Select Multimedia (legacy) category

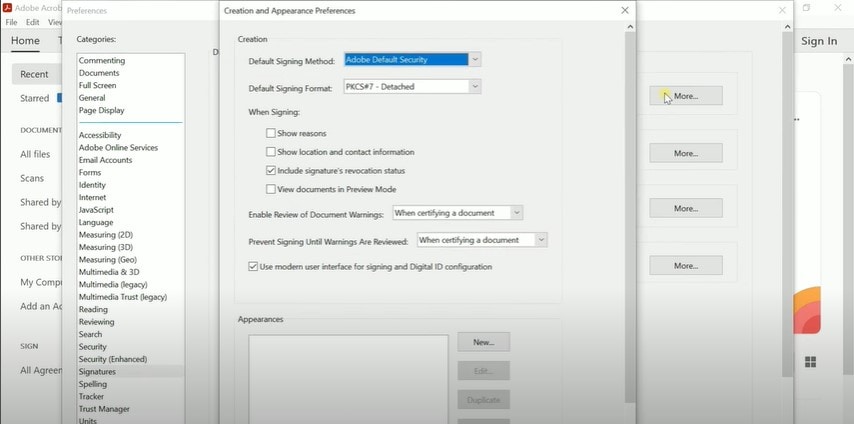113,284
